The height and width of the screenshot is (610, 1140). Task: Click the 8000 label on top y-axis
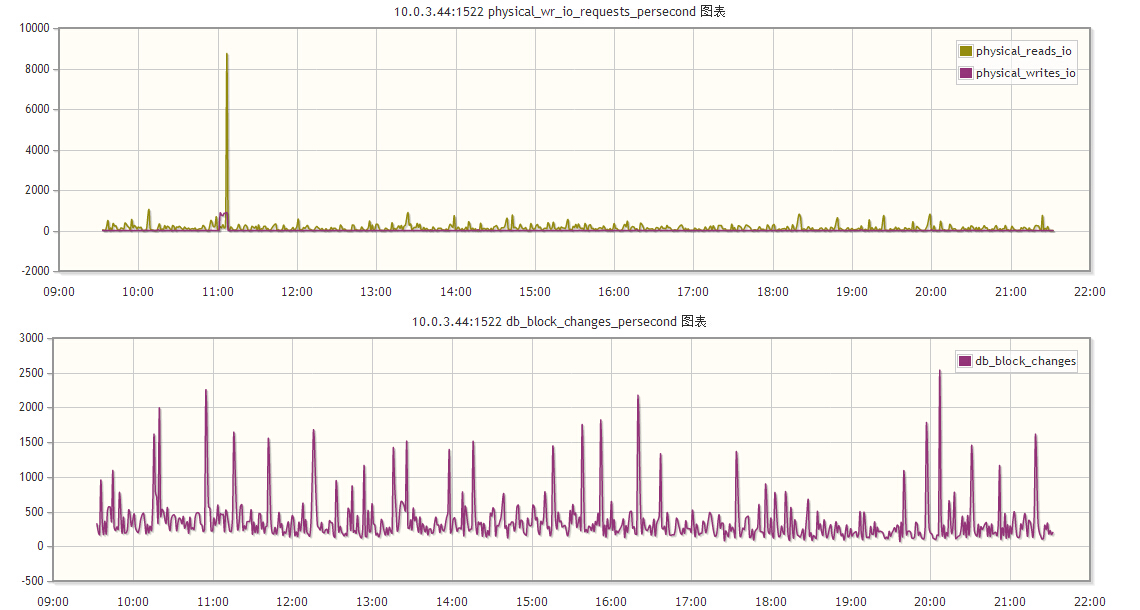pyautogui.click(x=36, y=69)
